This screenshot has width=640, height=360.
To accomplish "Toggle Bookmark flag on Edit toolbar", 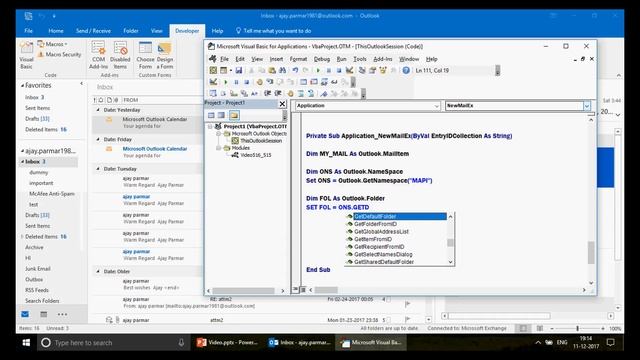I will pyautogui.click(x=323, y=93).
